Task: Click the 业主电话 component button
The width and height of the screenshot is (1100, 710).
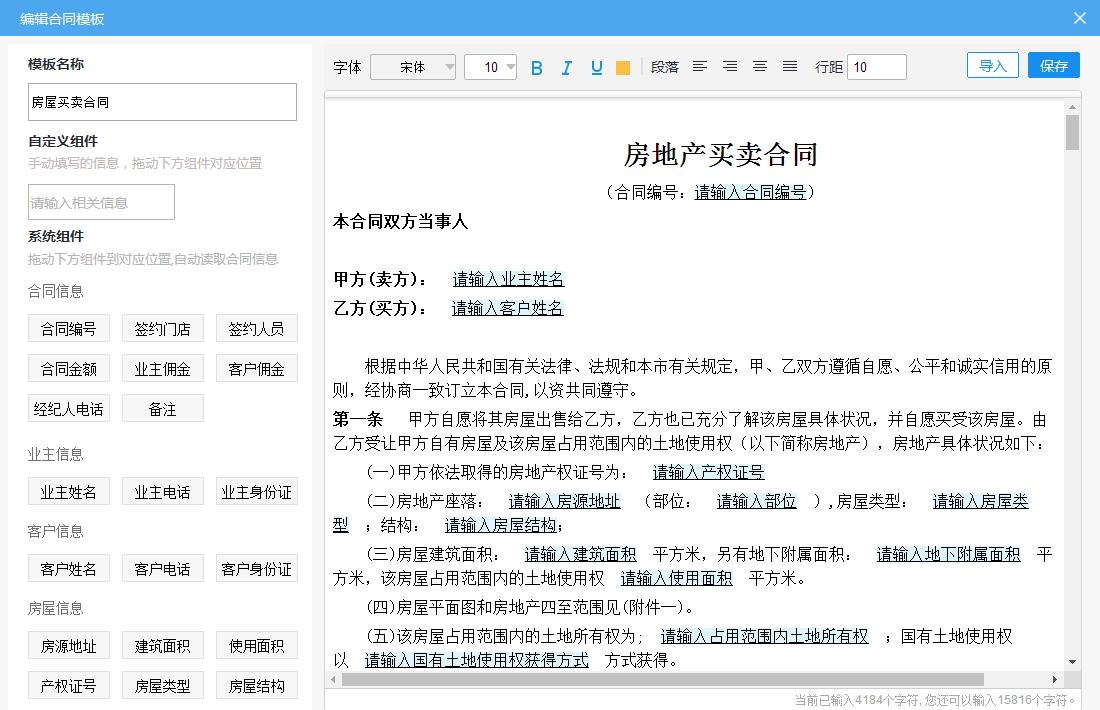Action: point(162,491)
